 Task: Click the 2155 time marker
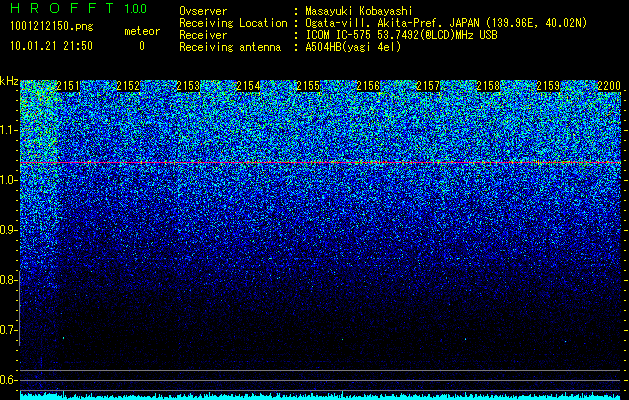tap(308, 86)
